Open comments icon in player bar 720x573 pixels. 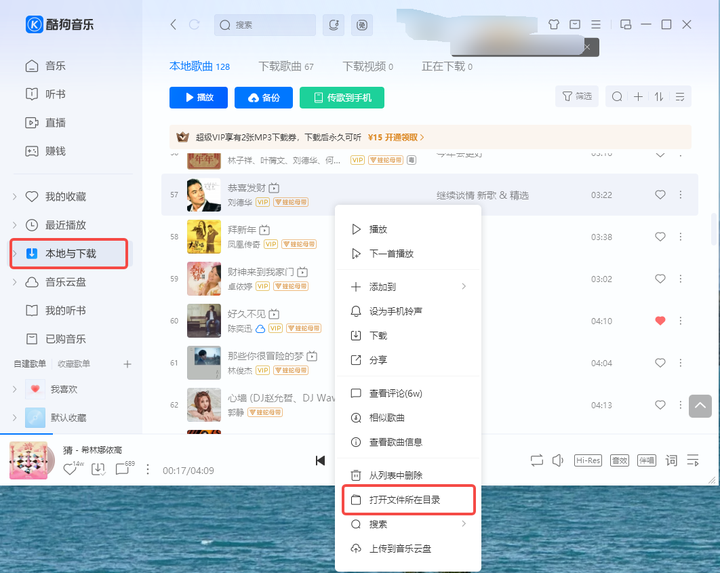click(123, 468)
